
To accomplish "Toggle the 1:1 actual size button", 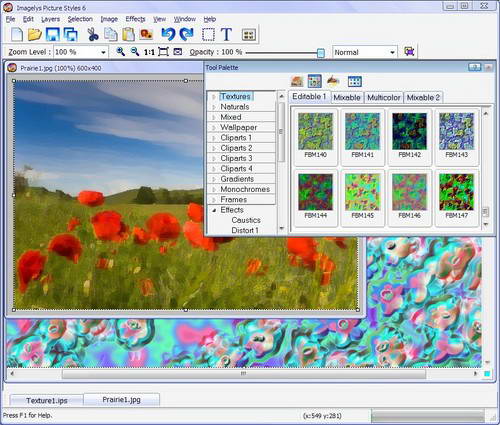I will coord(149,52).
